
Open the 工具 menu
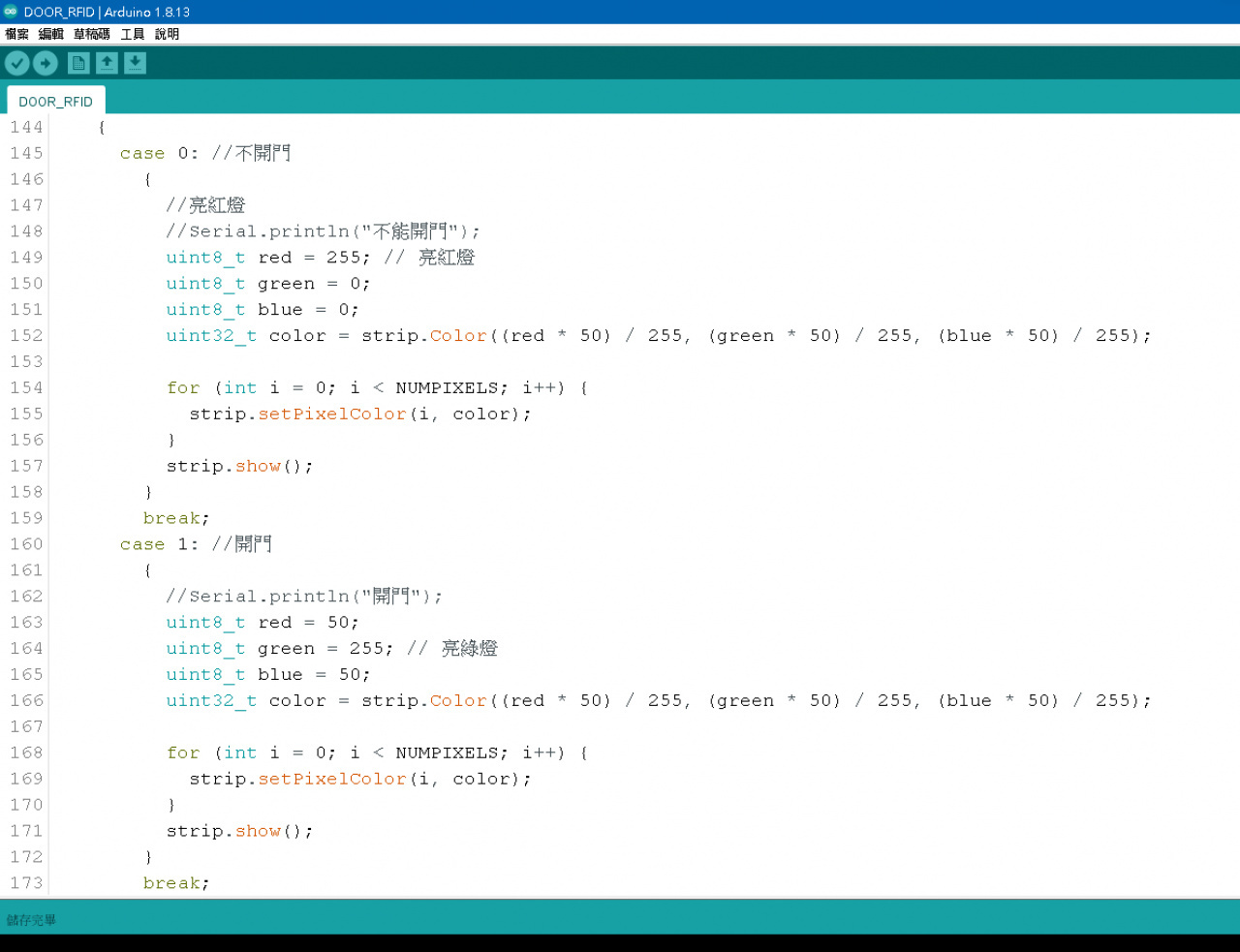[133, 34]
